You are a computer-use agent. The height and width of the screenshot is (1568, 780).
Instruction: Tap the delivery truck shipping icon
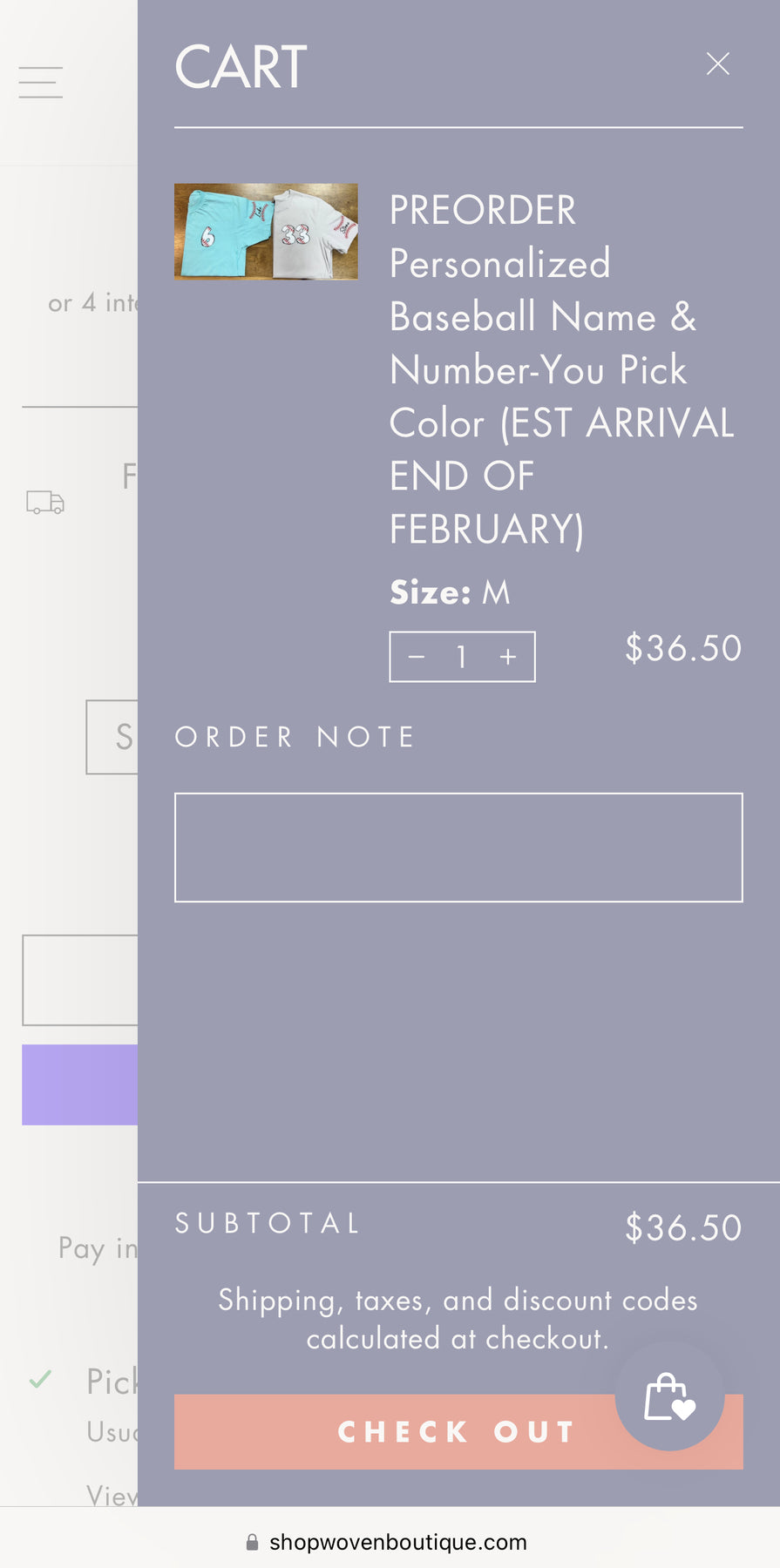click(x=45, y=503)
